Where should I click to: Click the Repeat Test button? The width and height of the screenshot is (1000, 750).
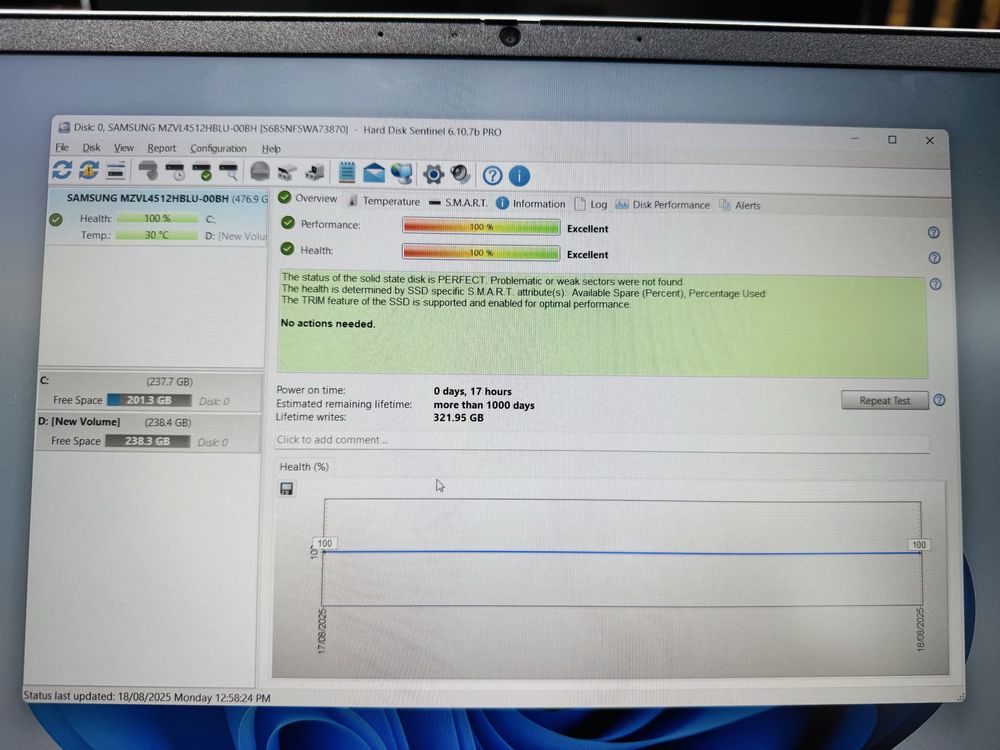(x=885, y=401)
